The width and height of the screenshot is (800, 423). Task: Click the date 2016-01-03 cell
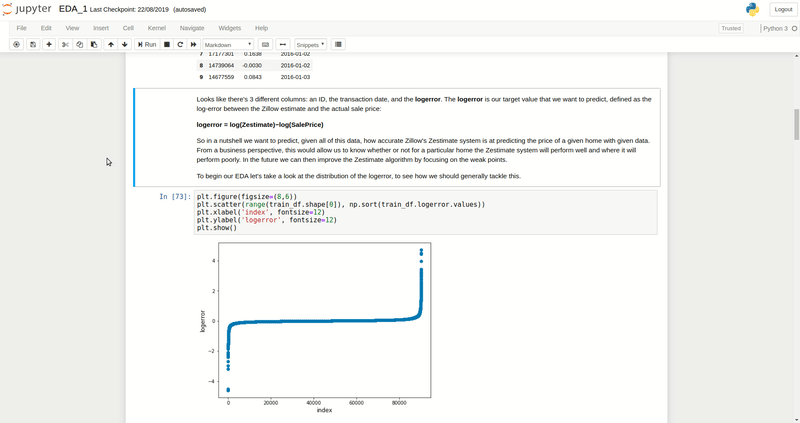[x=295, y=77]
